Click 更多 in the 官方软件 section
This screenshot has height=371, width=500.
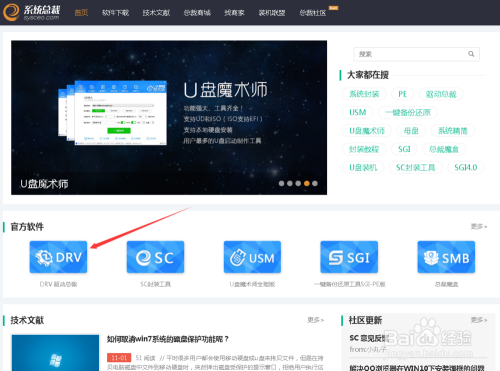tap(479, 226)
